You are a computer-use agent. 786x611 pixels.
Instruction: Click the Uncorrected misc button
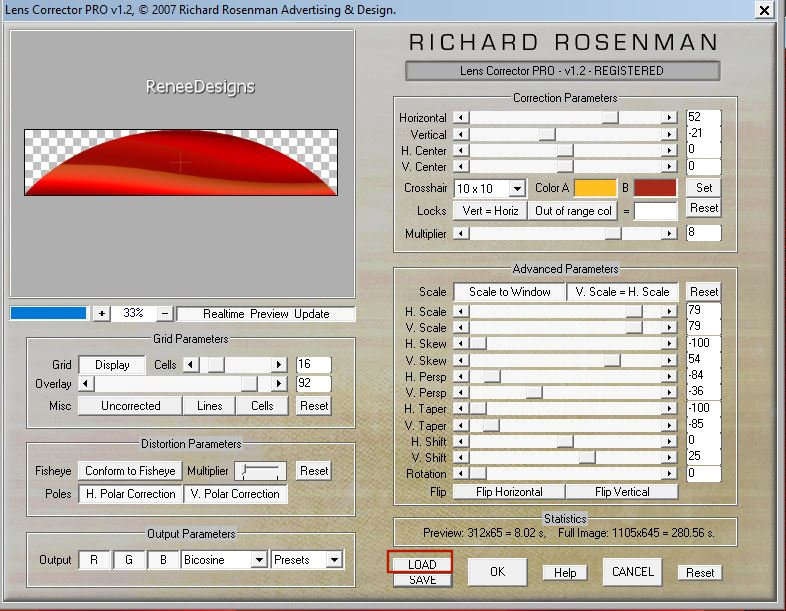pos(130,405)
